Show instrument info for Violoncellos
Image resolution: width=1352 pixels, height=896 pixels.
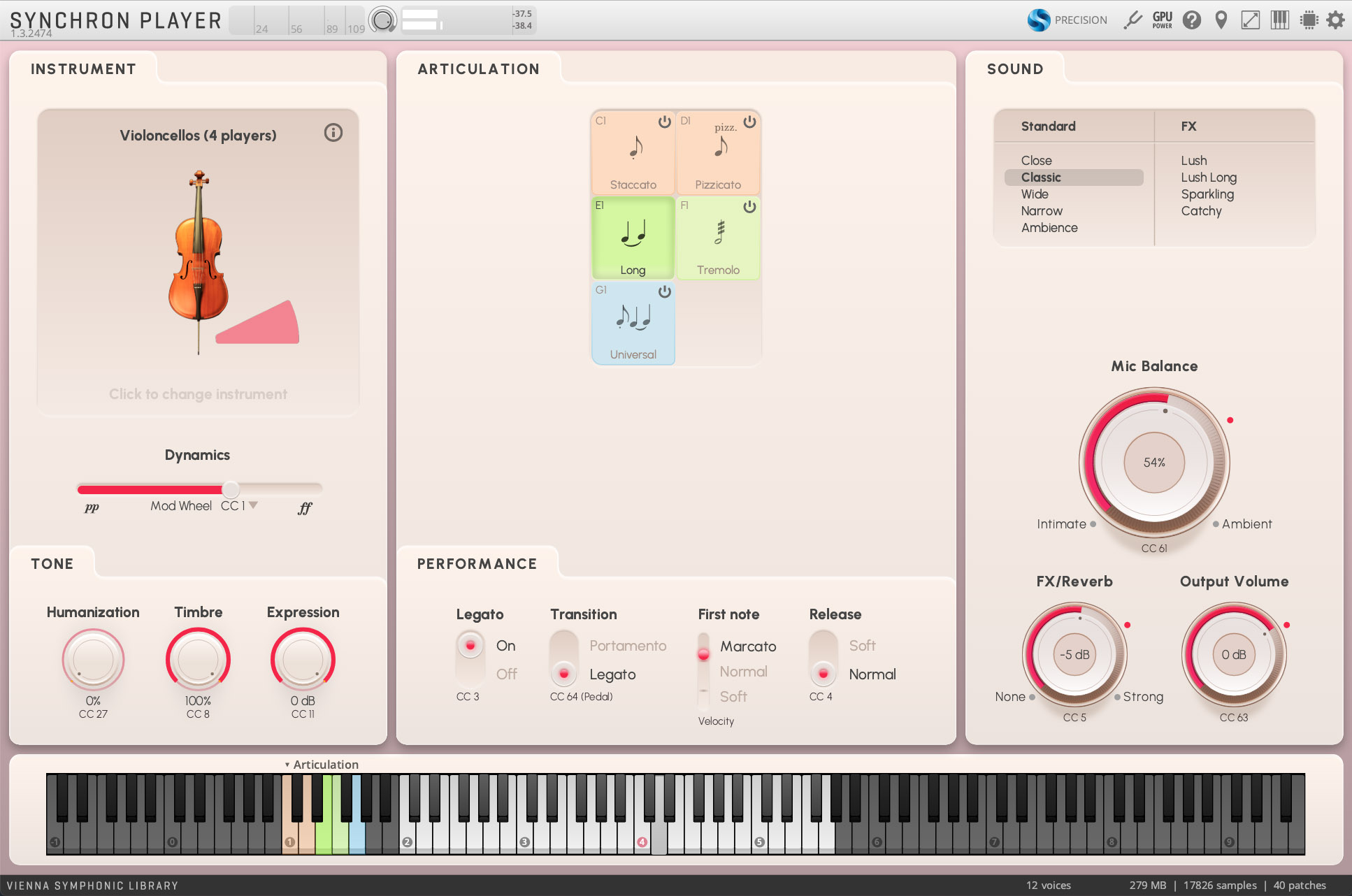(x=333, y=133)
